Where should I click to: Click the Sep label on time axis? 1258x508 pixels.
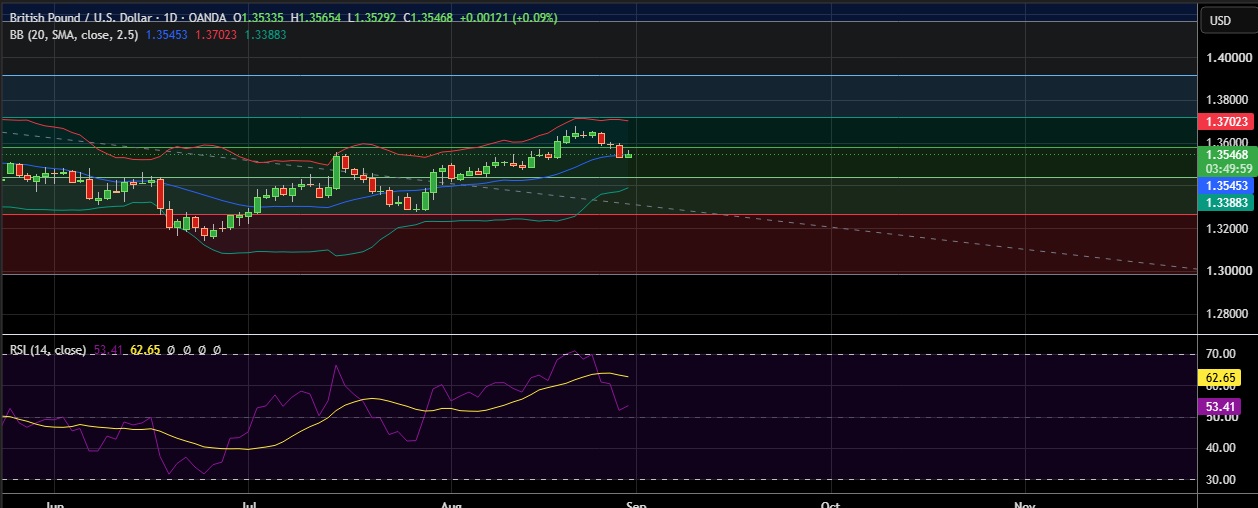[x=637, y=503]
